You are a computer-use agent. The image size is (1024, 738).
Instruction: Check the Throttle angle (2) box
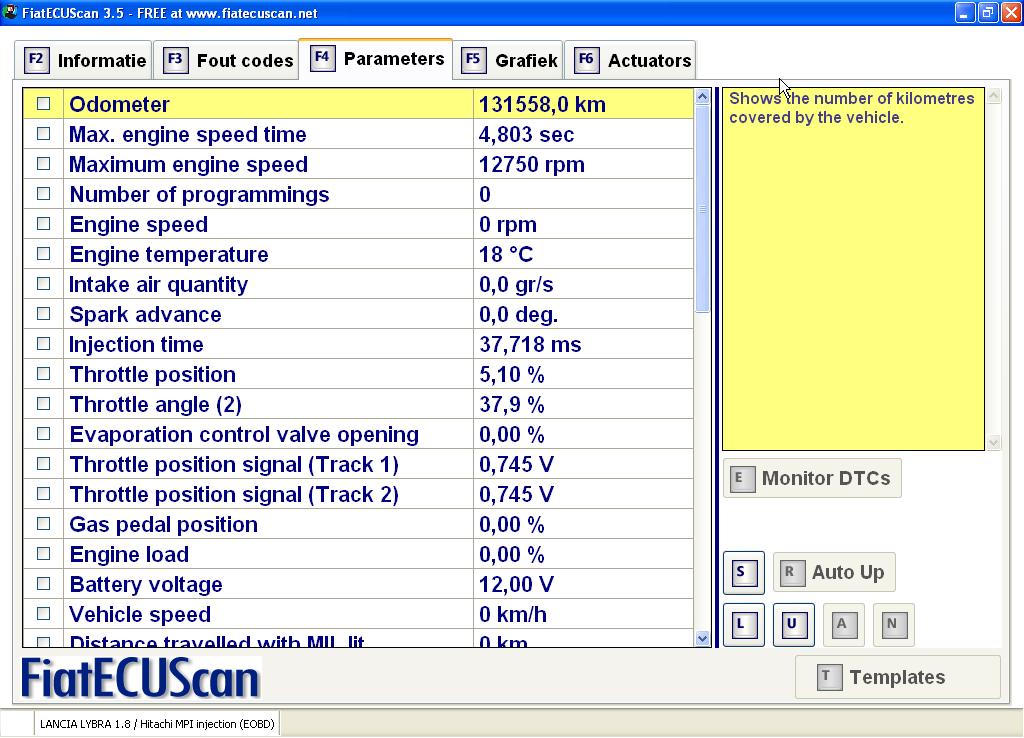pos(43,404)
